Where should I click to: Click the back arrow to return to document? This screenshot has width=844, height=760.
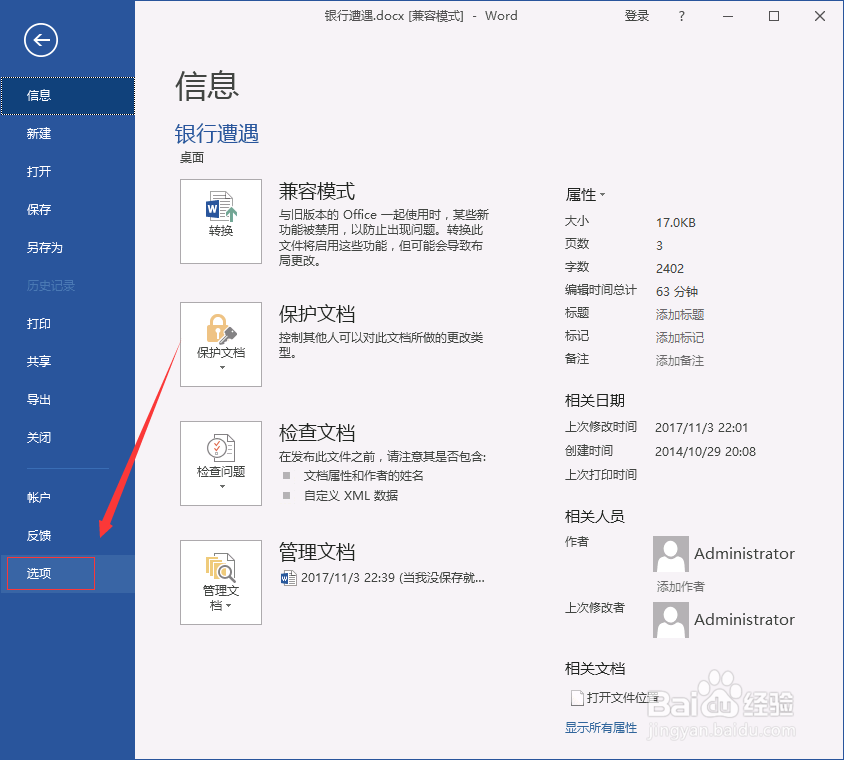click(41, 40)
